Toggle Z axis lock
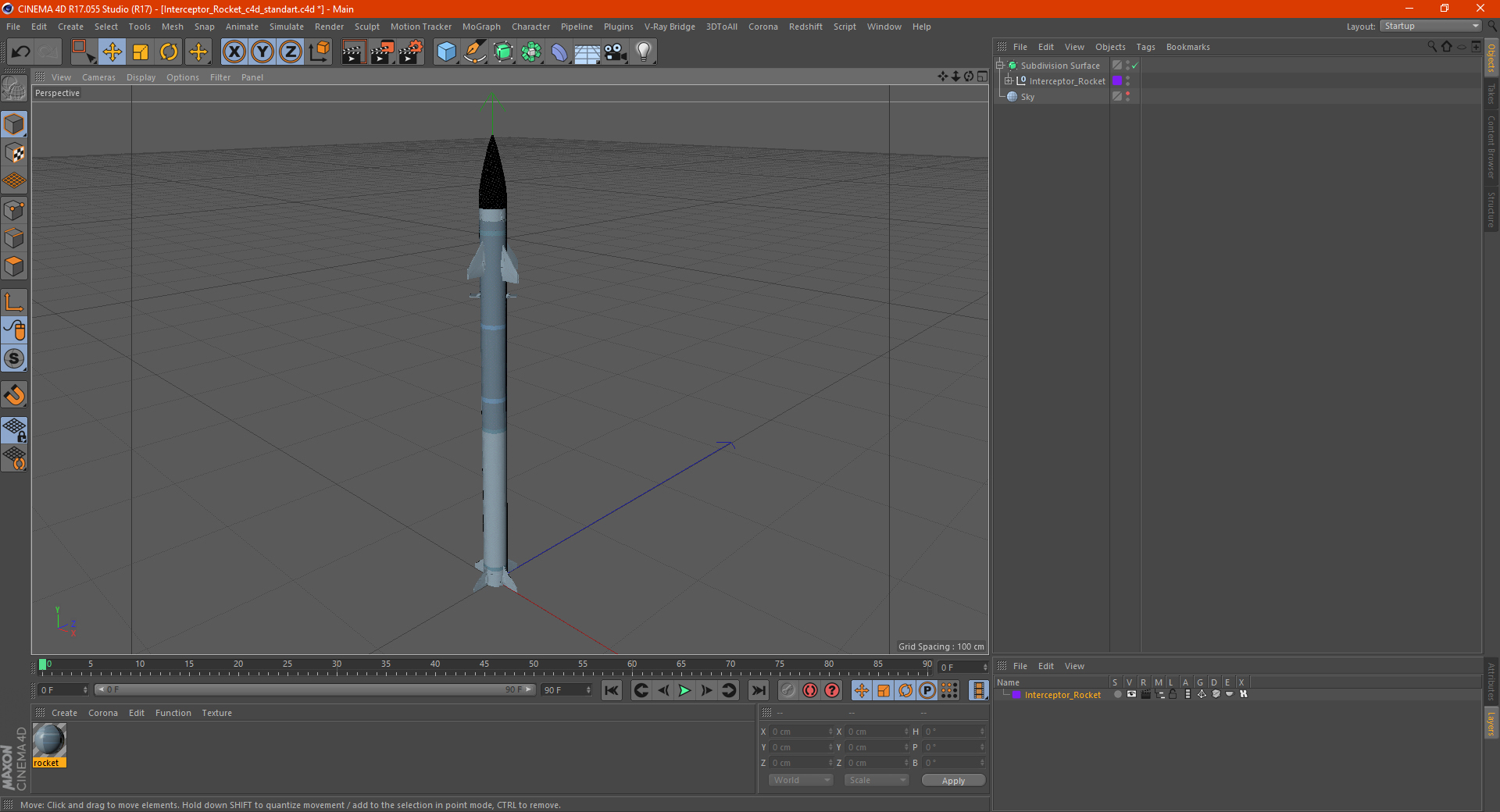The width and height of the screenshot is (1500, 812). click(x=291, y=52)
